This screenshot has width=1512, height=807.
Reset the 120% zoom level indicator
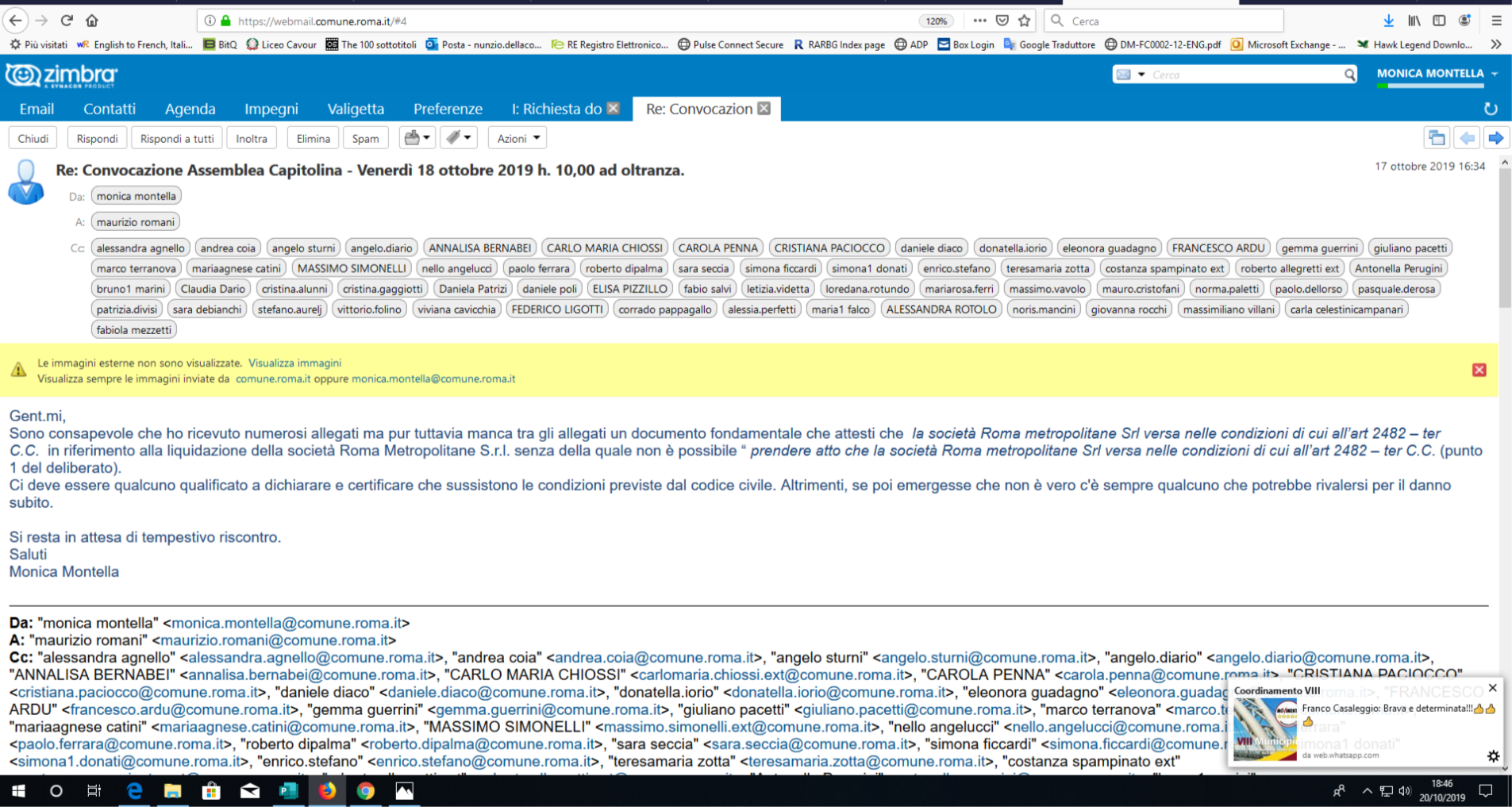(937, 21)
